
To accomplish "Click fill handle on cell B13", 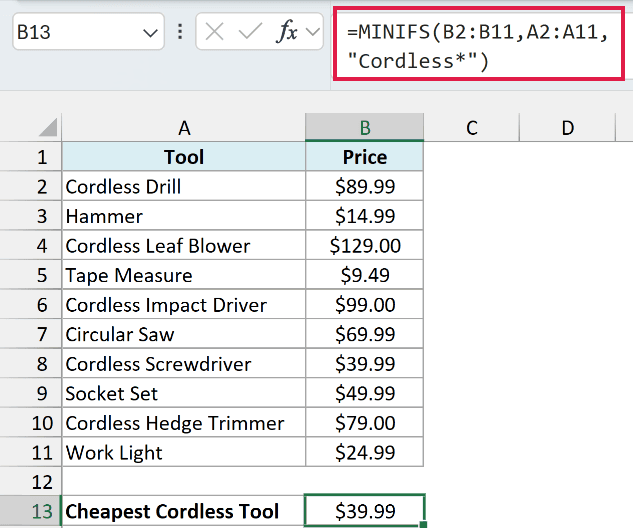I will (423, 524).
